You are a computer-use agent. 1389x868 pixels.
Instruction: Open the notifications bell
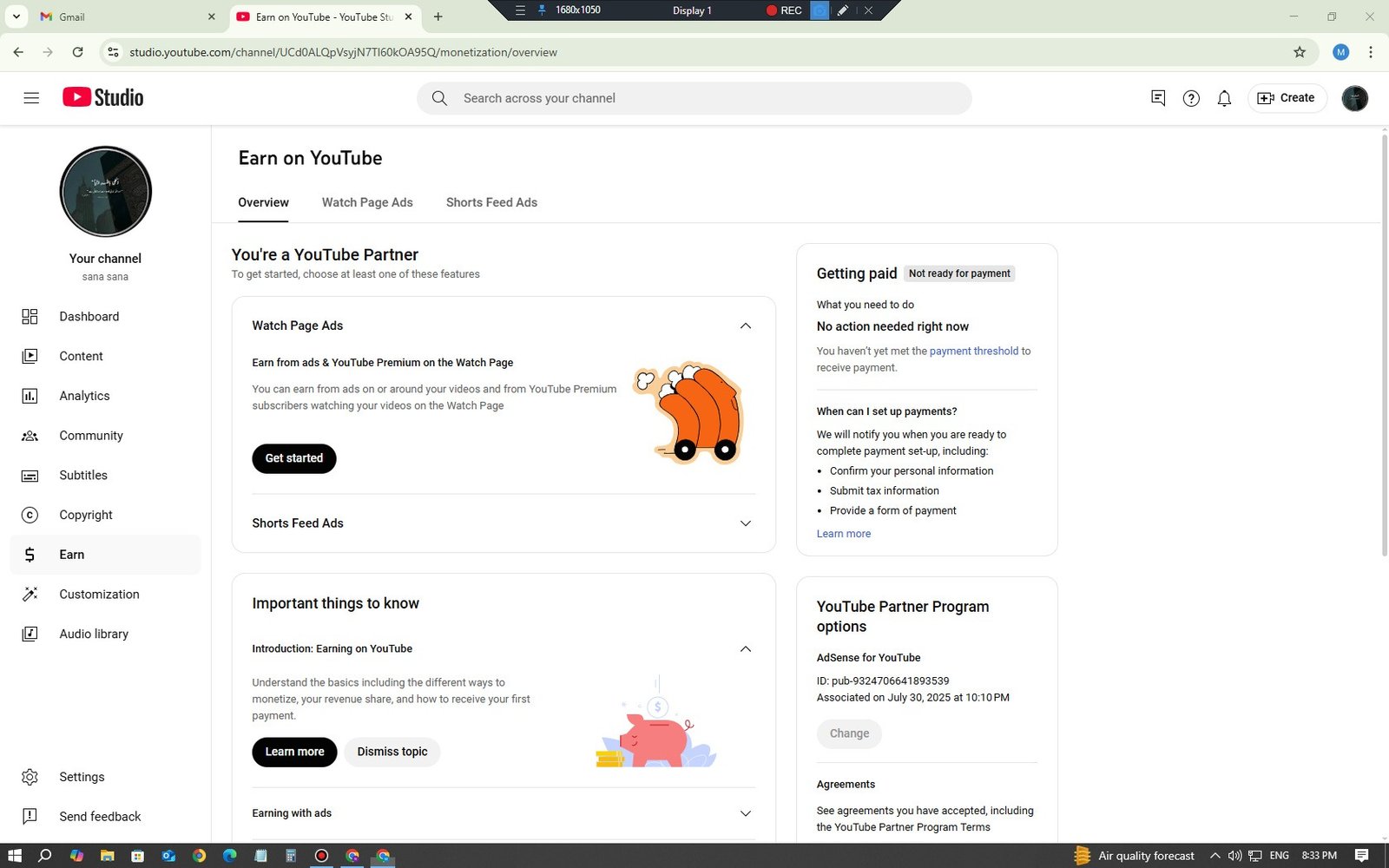point(1224,98)
